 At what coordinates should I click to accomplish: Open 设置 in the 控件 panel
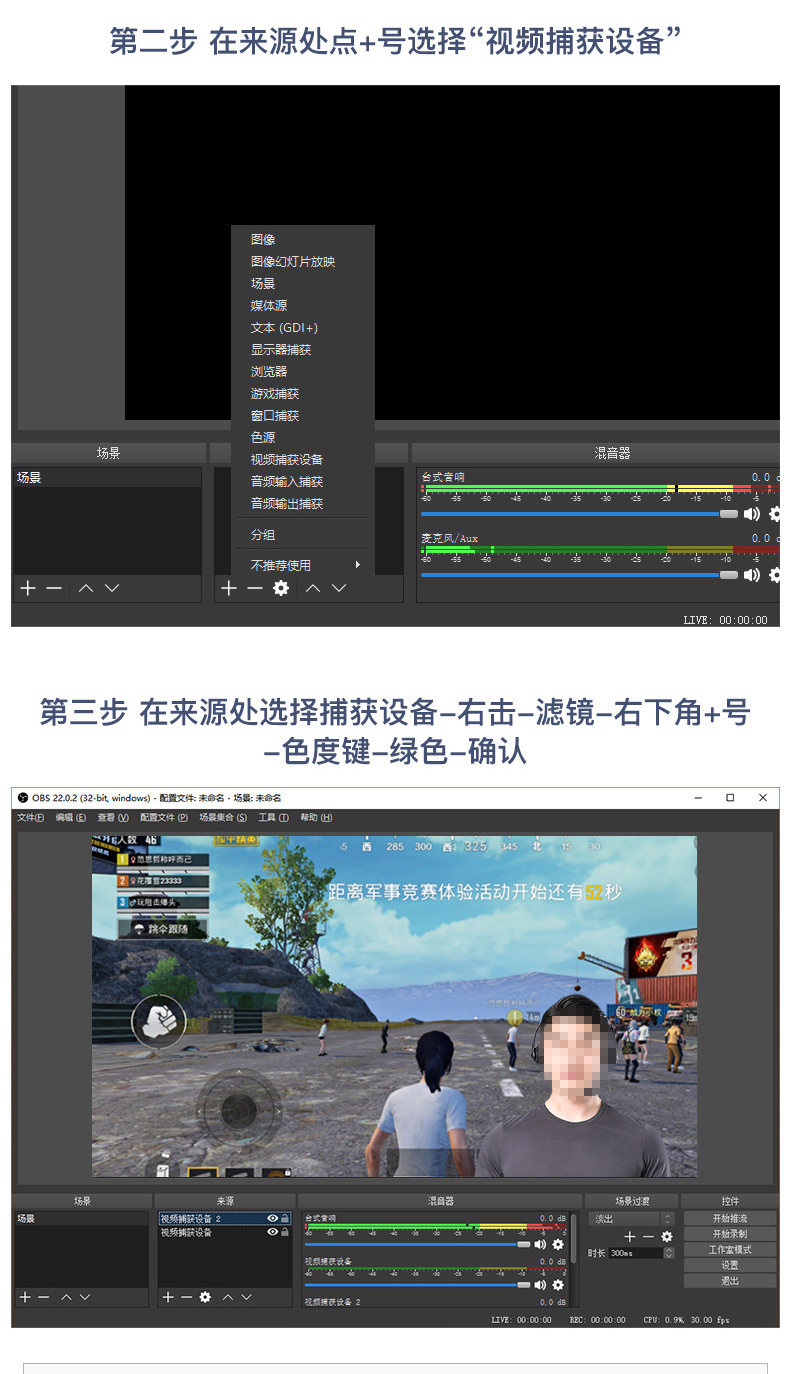(x=730, y=1265)
